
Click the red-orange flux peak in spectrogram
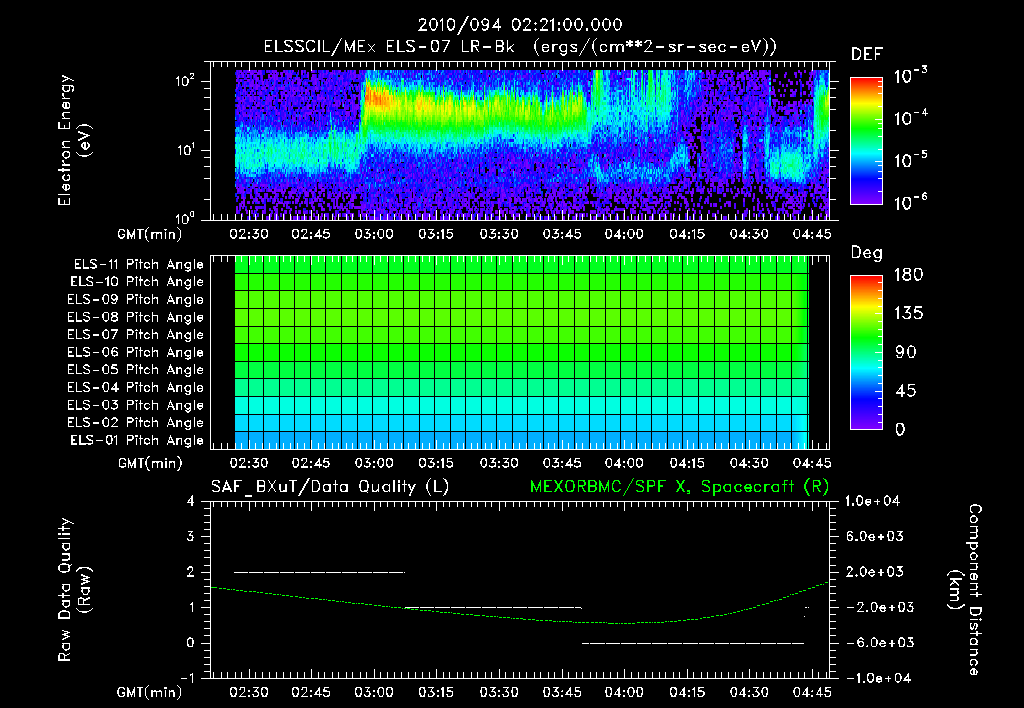pyautogui.click(x=377, y=98)
